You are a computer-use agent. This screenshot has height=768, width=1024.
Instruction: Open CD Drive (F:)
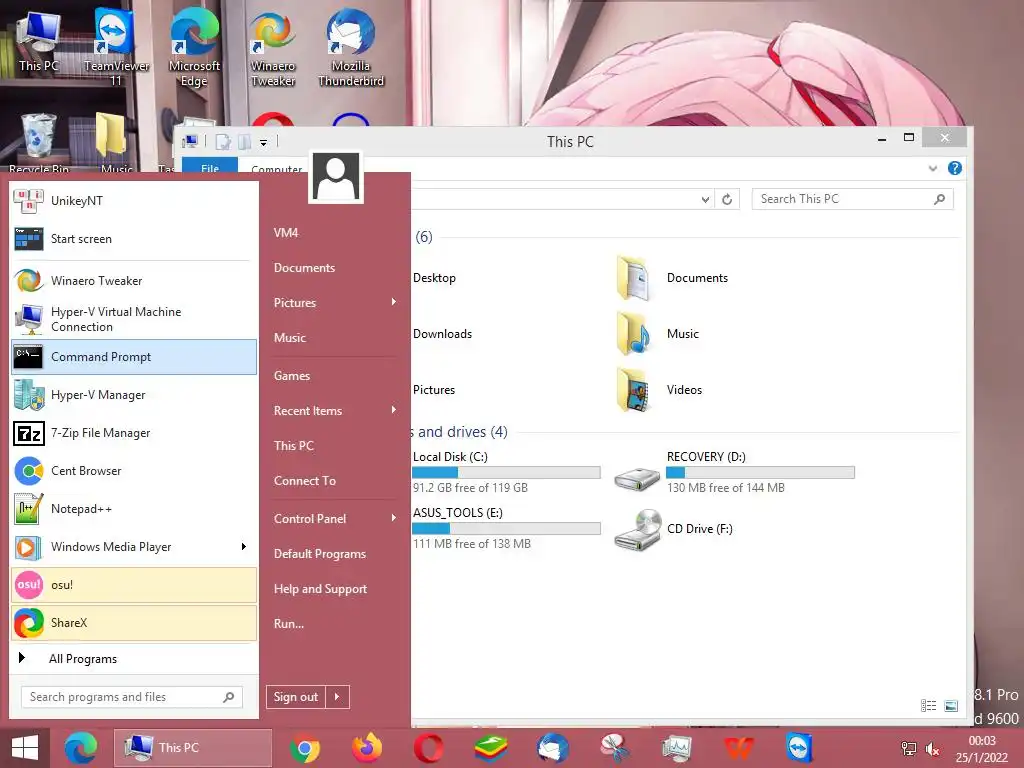674,529
